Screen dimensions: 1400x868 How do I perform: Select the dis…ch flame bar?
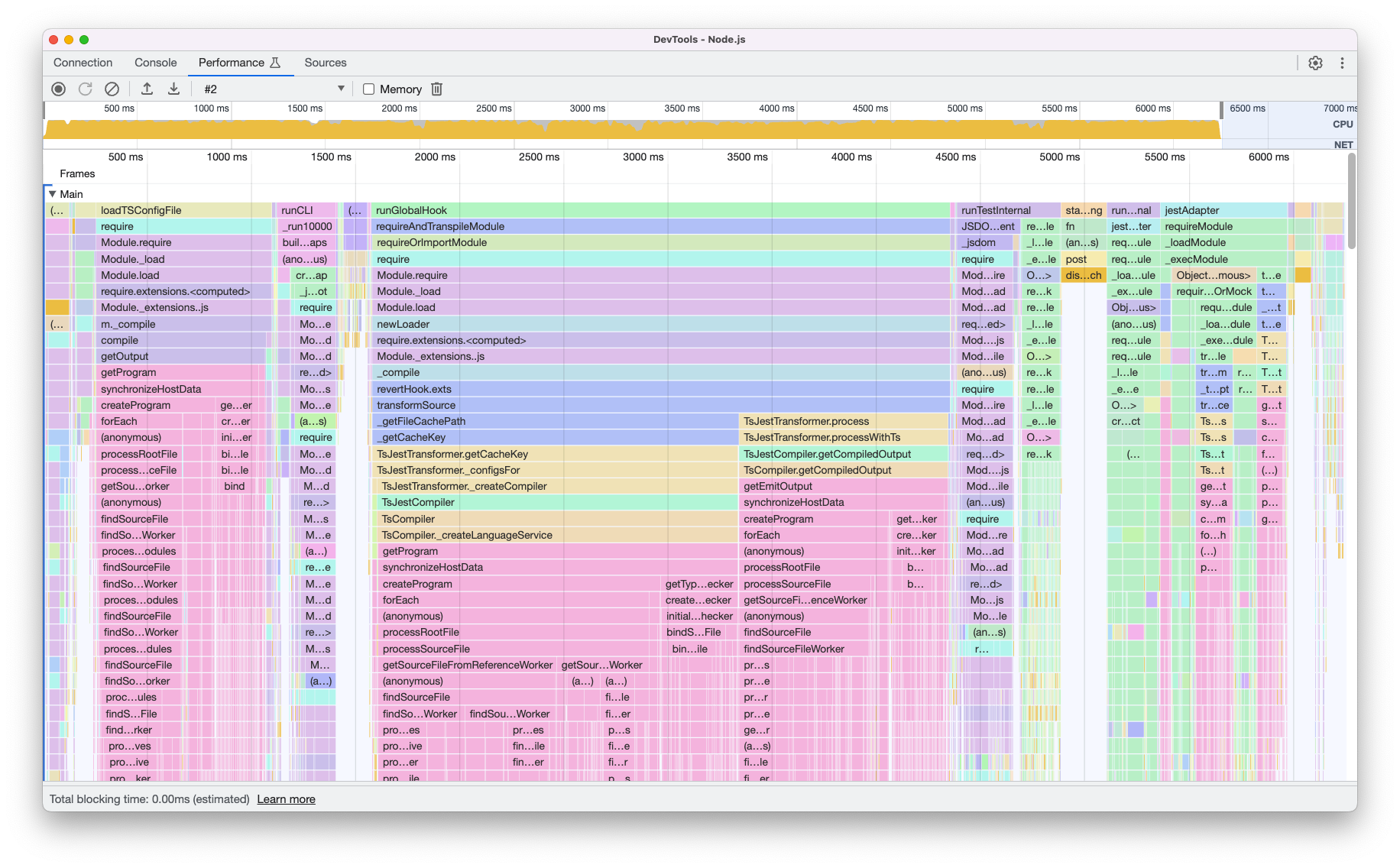(1083, 275)
